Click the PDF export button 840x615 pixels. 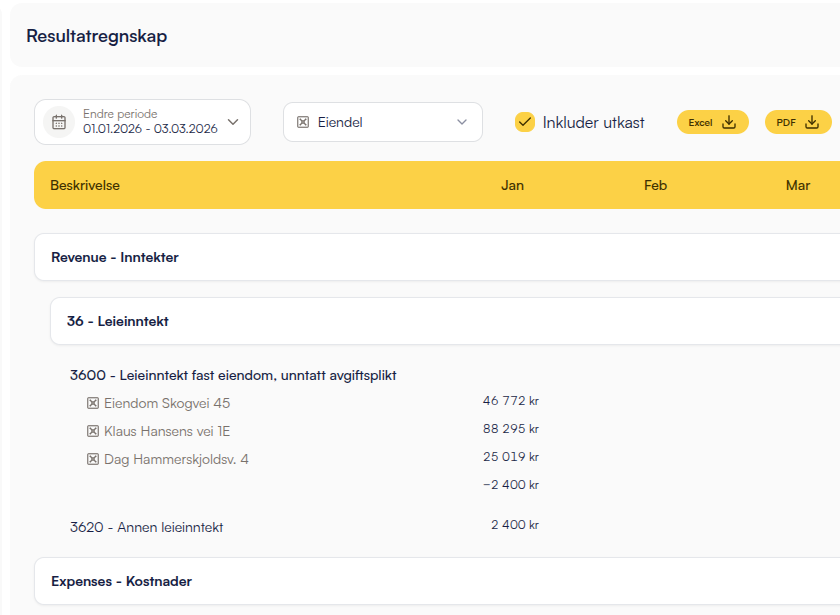[x=796, y=121]
